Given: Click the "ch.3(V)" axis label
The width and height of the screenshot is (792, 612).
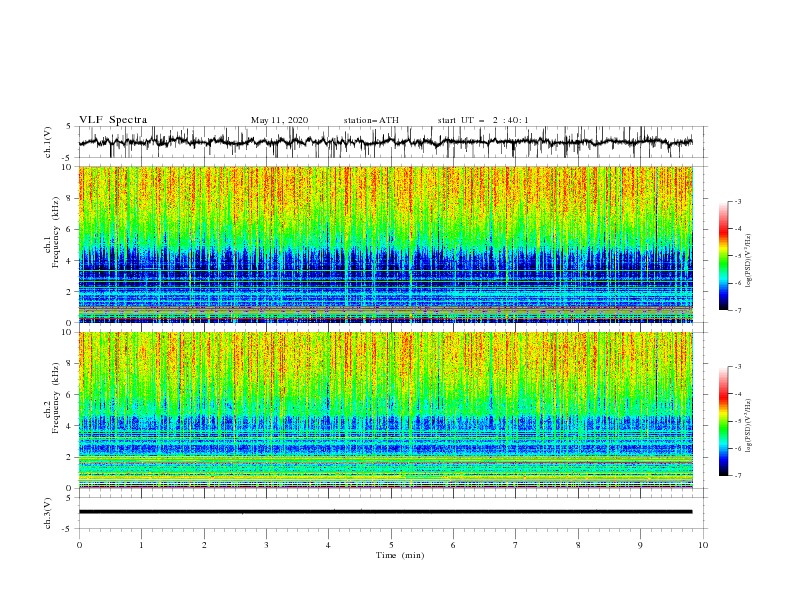Looking at the screenshot, I should (x=48, y=513).
